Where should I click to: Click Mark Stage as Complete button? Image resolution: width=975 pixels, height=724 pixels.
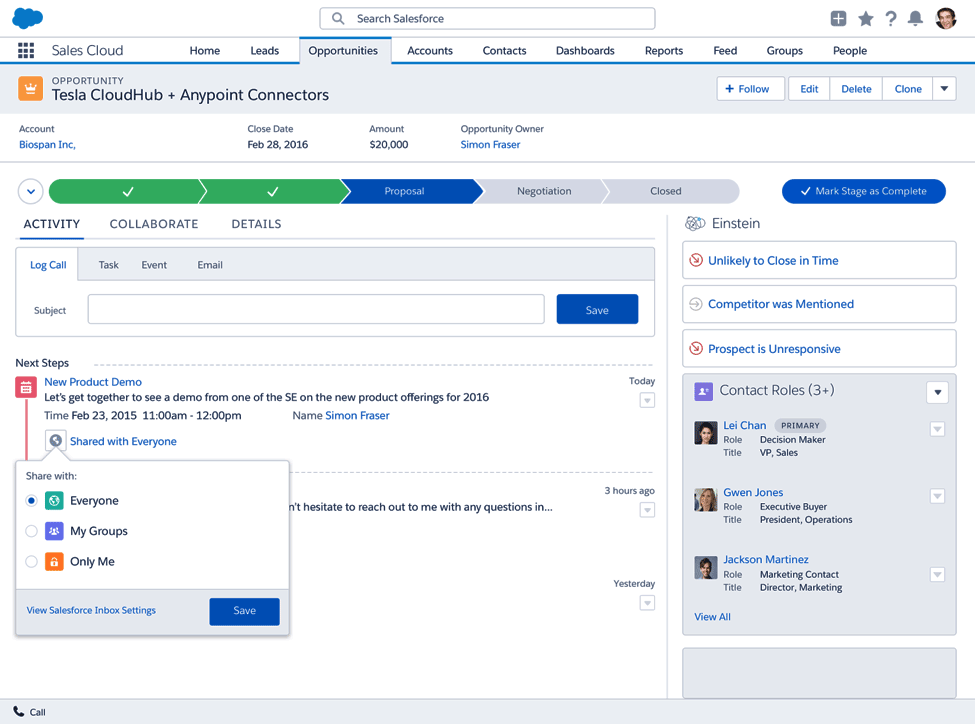pos(863,191)
